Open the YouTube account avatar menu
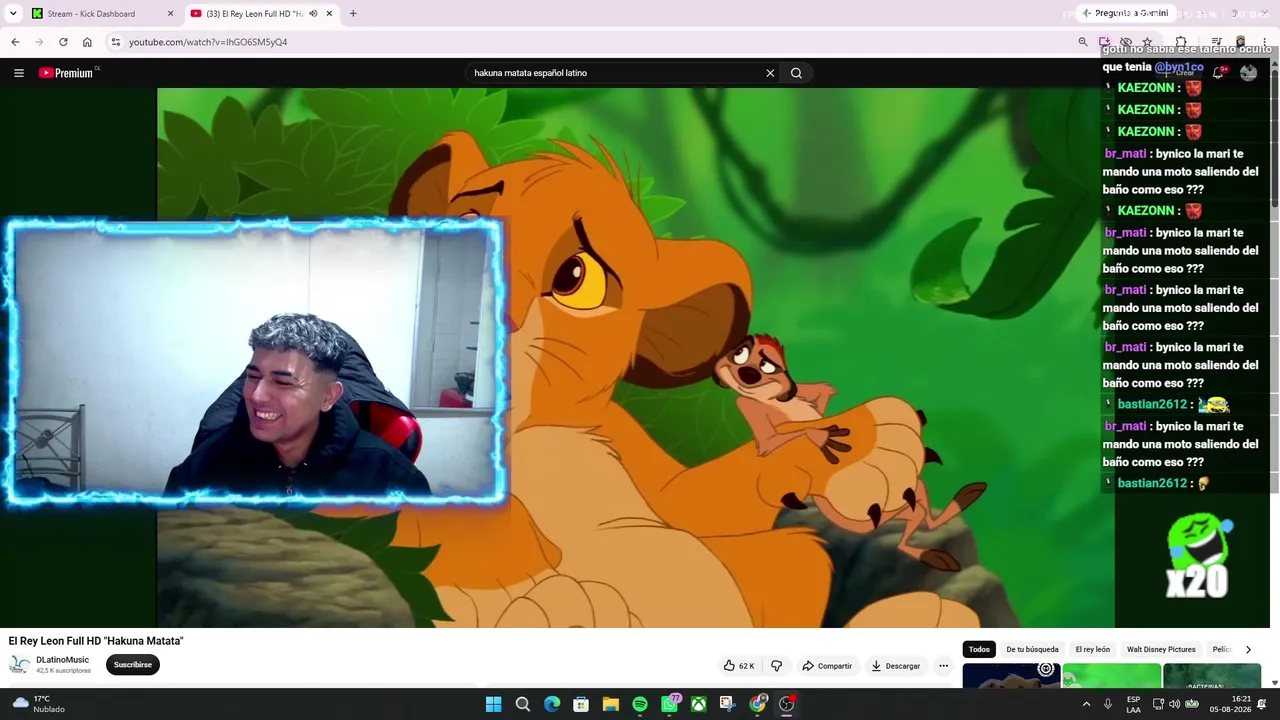The width and height of the screenshot is (1280, 720). 1248,73
